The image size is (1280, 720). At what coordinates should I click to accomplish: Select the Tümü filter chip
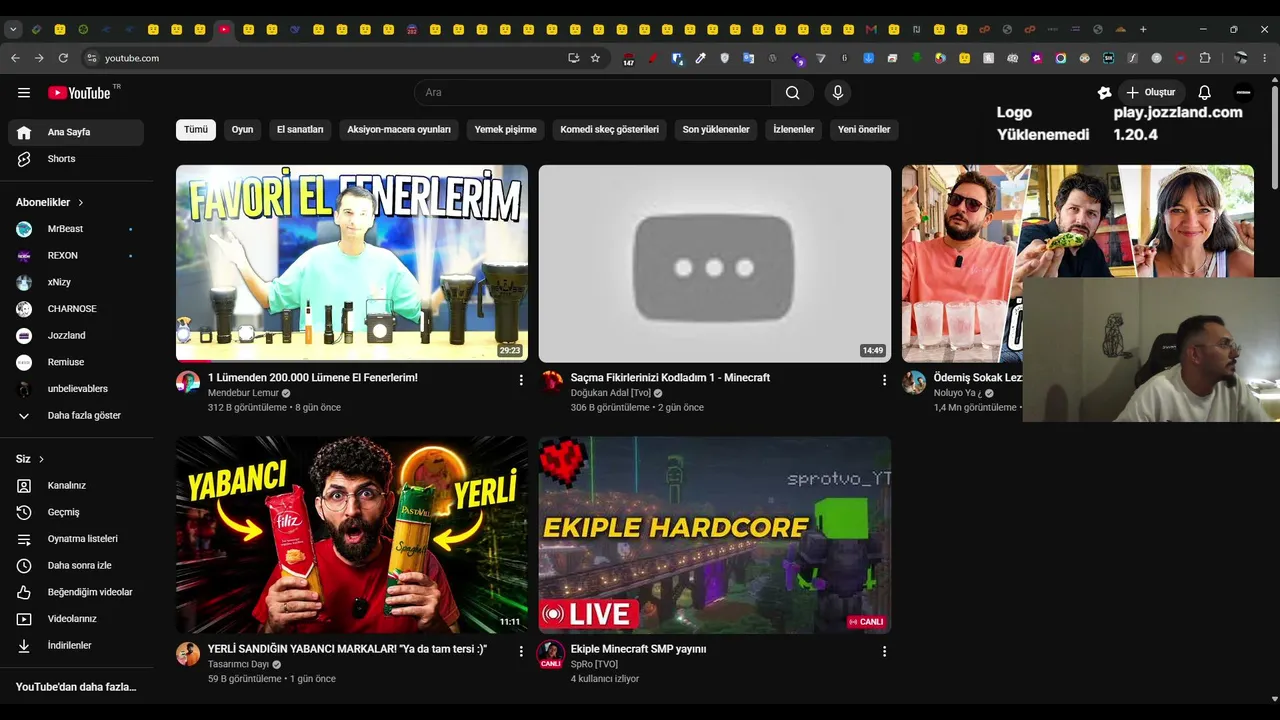pyautogui.click(x=196, y=129)
